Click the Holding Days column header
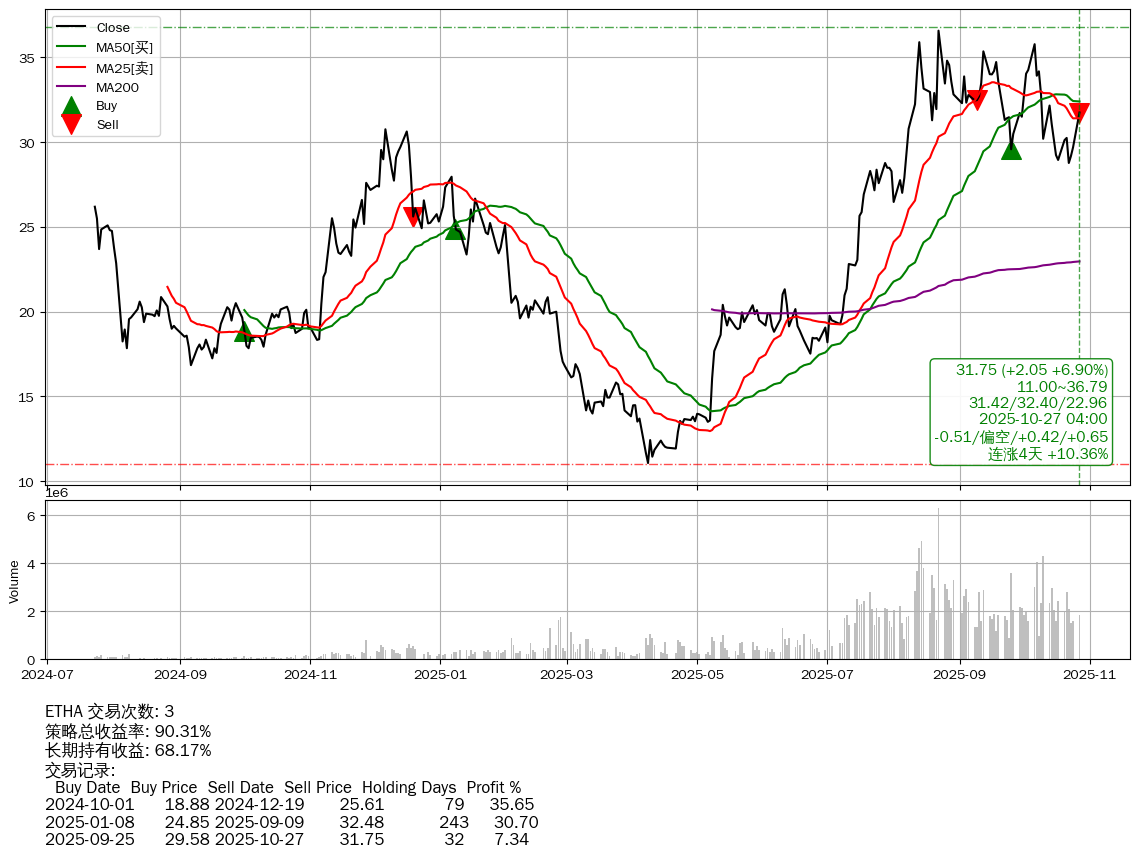Image resolution: width=1139 pixels, height=857 pixels. click(x=408, y=787)
